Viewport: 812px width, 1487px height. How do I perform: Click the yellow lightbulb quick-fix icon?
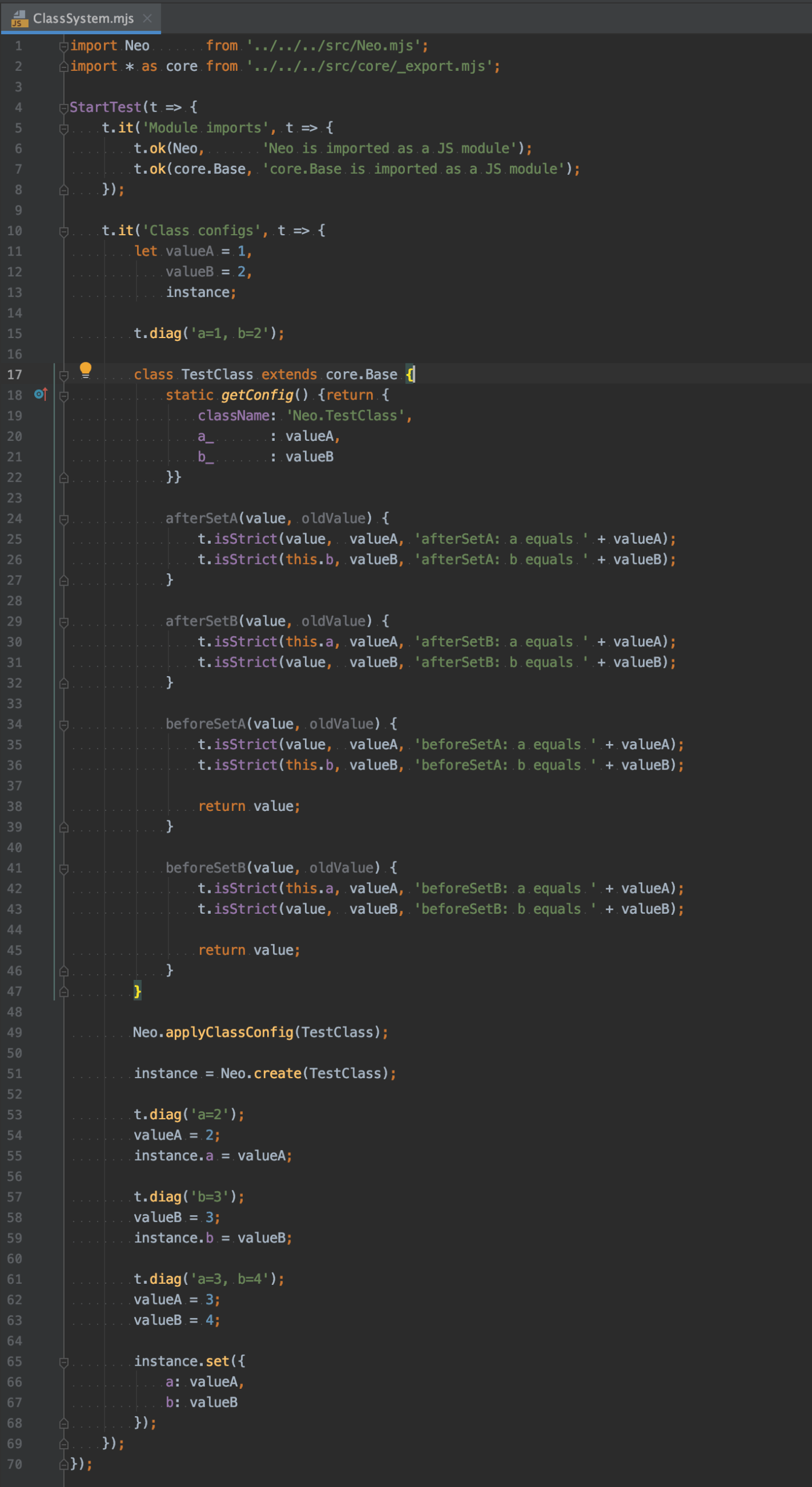pyautogui.click(x=85, y=369)
